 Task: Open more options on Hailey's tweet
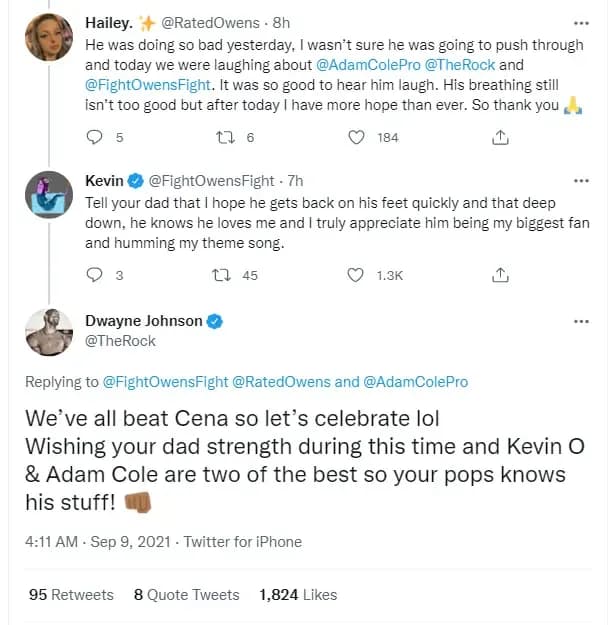click(x=581, y=22)
